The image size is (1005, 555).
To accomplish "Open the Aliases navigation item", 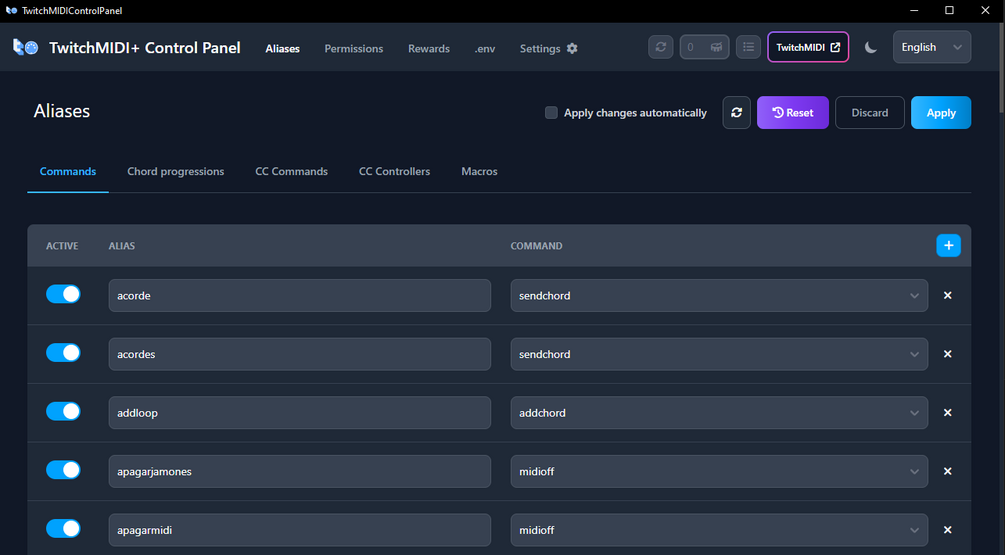I will (283, 49).
